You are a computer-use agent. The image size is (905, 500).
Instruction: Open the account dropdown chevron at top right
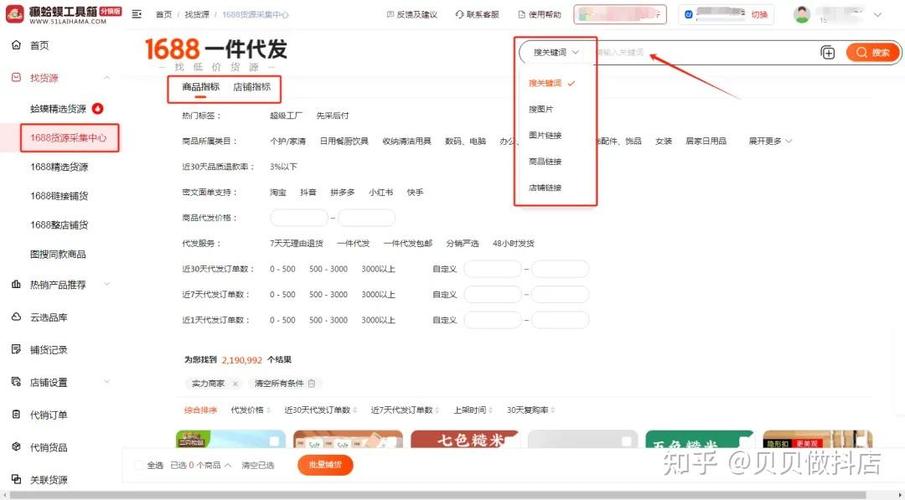tap(878, 15)
